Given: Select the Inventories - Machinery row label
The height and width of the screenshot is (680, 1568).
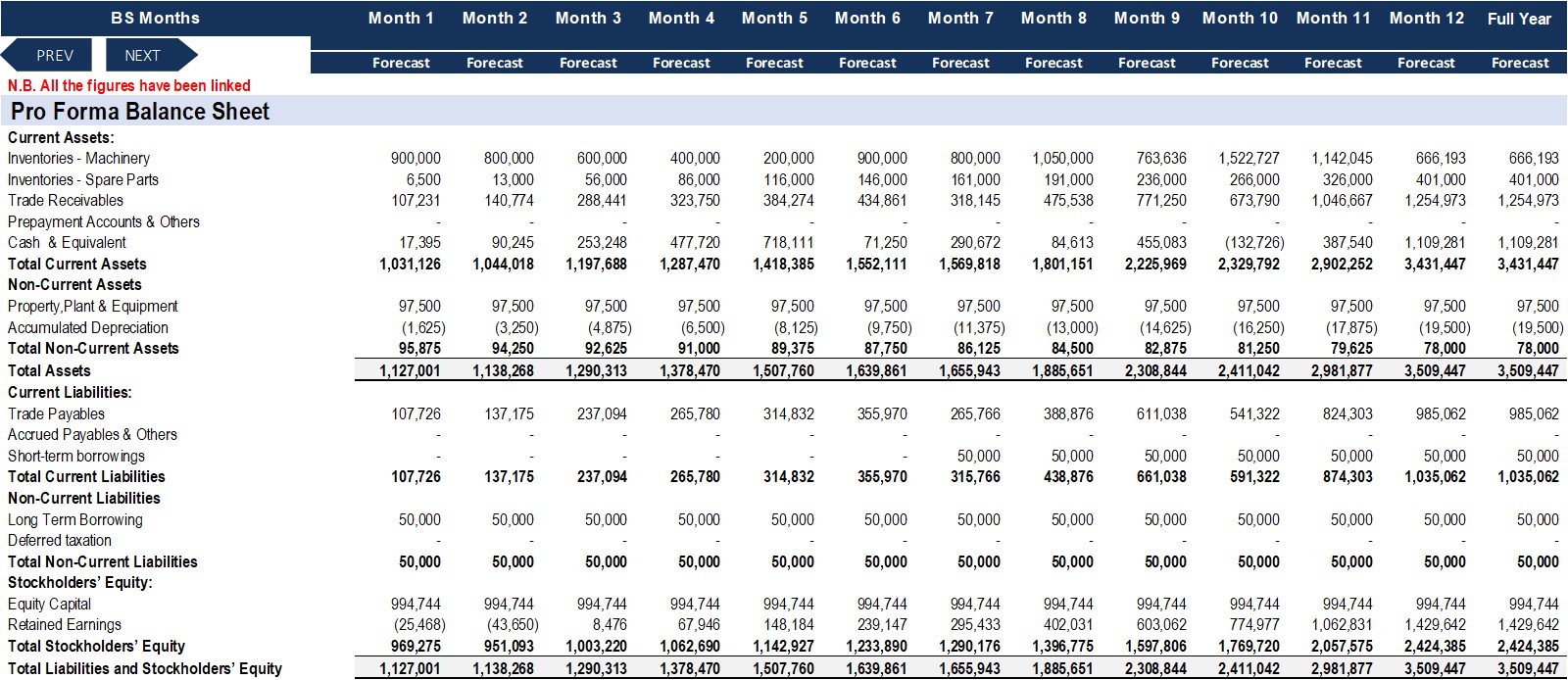Looking at the screenshot, I should pyautogui.click(x=78, y=158).
